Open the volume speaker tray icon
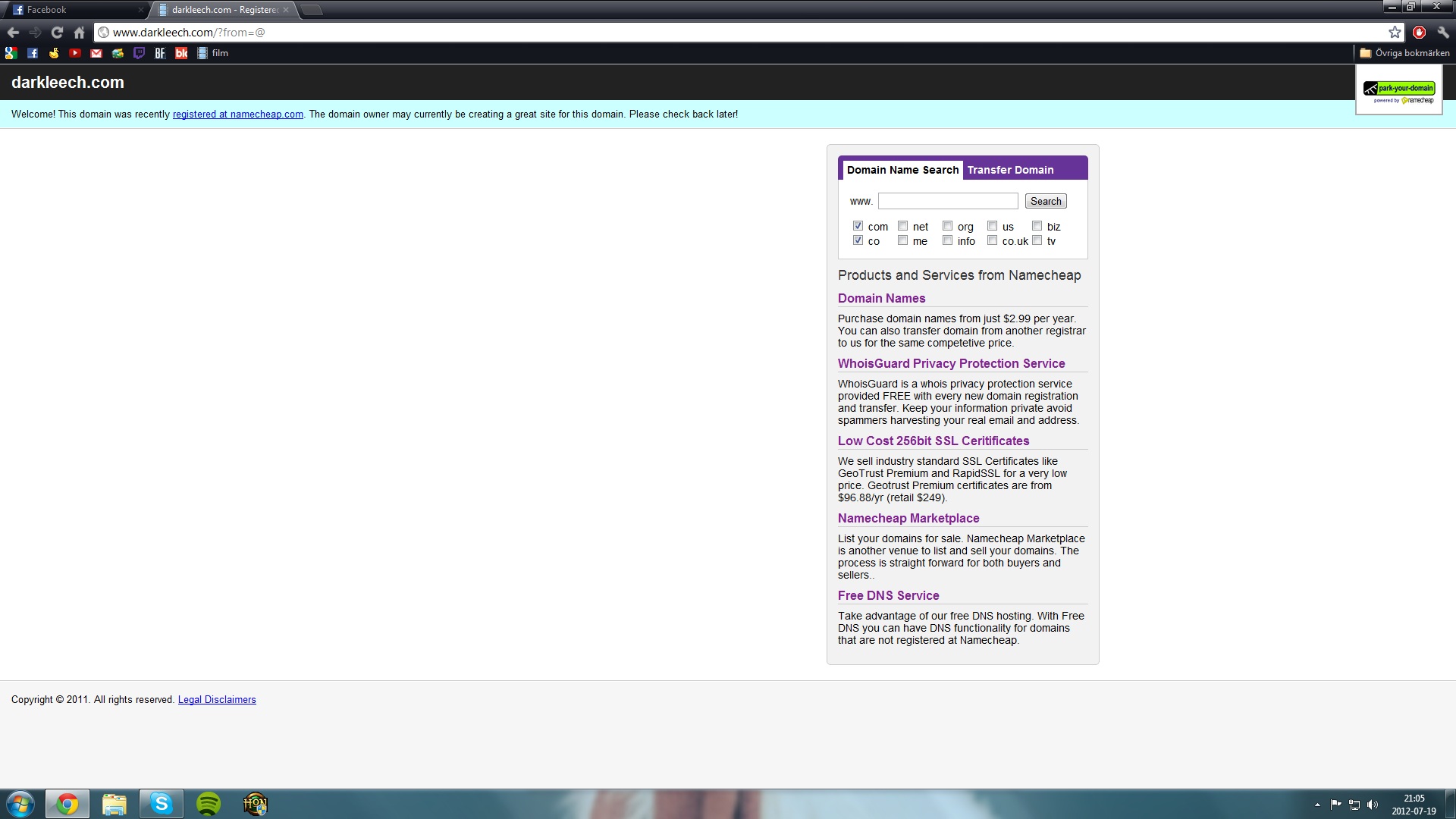This screenshot has height=819, width=1456. coord(1373,805)
